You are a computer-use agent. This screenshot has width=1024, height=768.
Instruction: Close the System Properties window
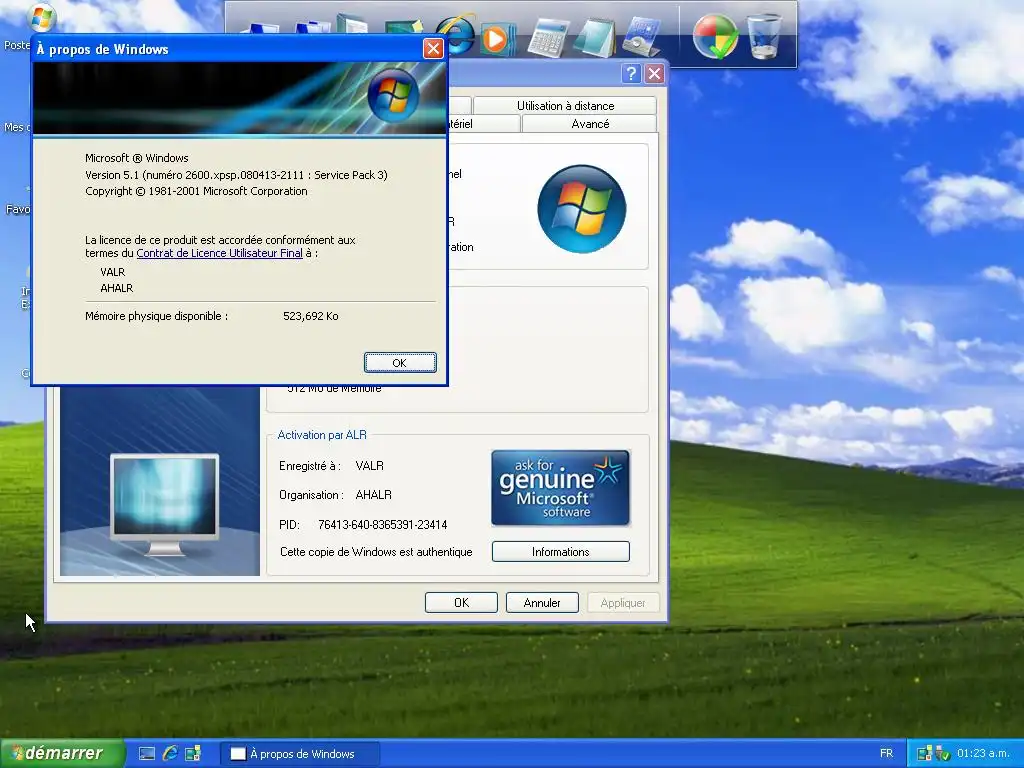(x=654, y=74)
